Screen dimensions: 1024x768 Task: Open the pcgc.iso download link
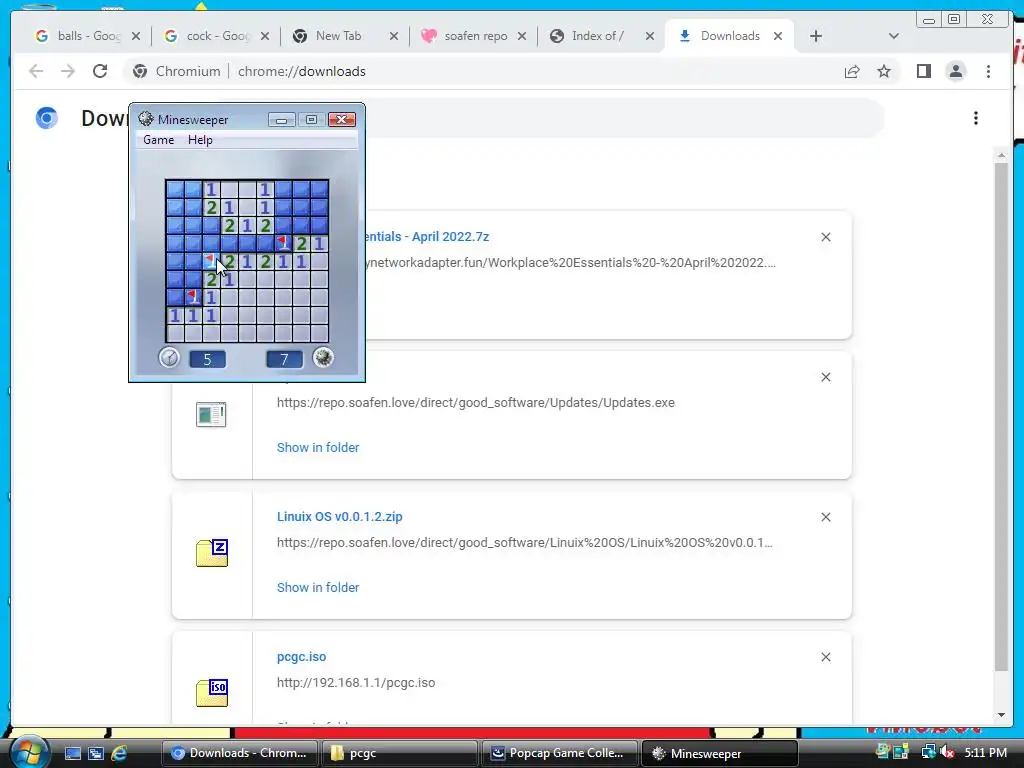coord(301,657)
